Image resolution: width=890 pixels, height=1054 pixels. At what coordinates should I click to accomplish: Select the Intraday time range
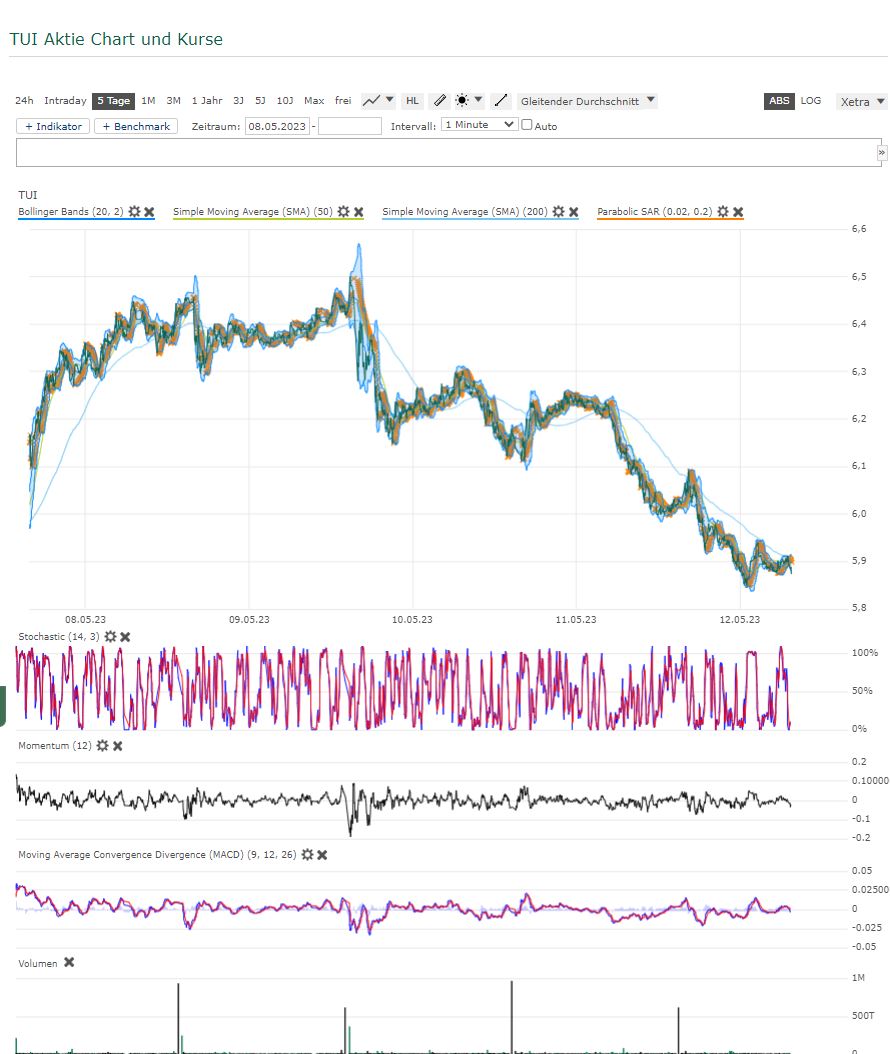(x=65, y=101)
